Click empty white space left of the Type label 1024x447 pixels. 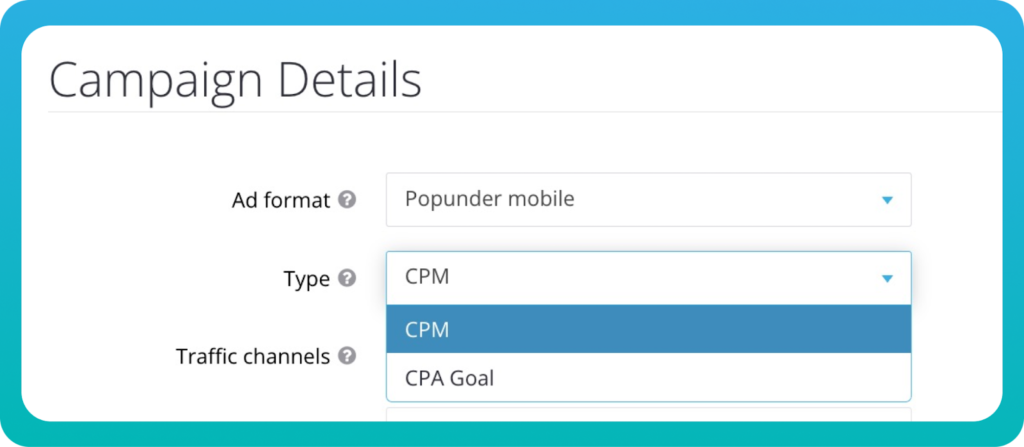pos(150,279)
